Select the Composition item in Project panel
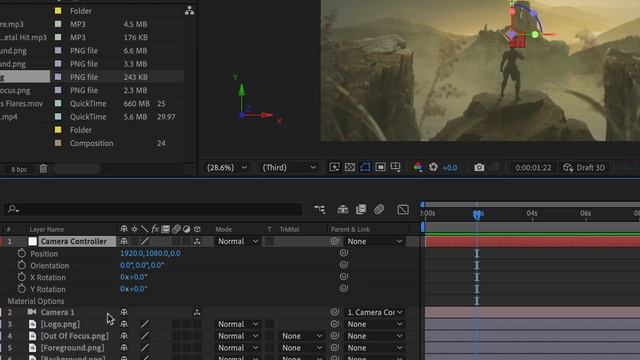Image resolution: width=640 pixels, height=360 pixels. tap(91, 143)
